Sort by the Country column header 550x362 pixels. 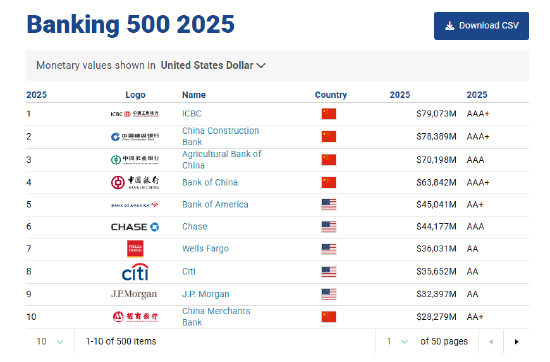pyautogui.click(x=331, y=95)
